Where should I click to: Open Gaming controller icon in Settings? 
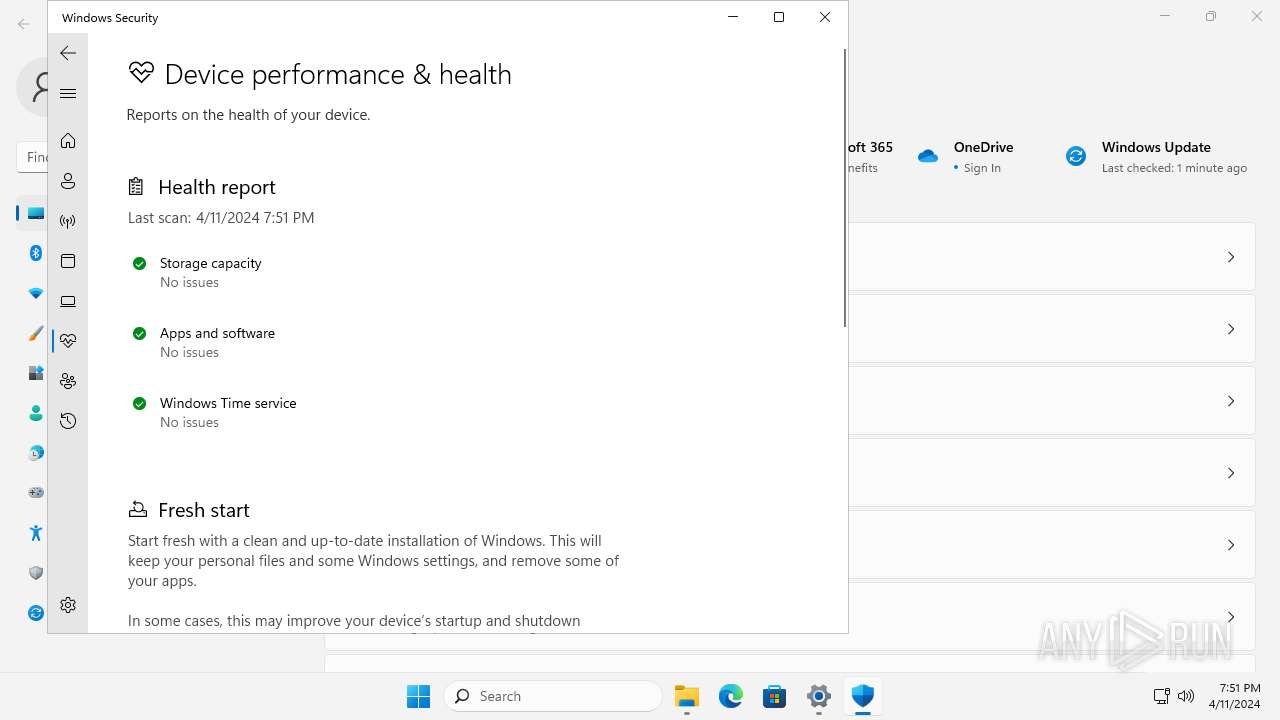36,493
